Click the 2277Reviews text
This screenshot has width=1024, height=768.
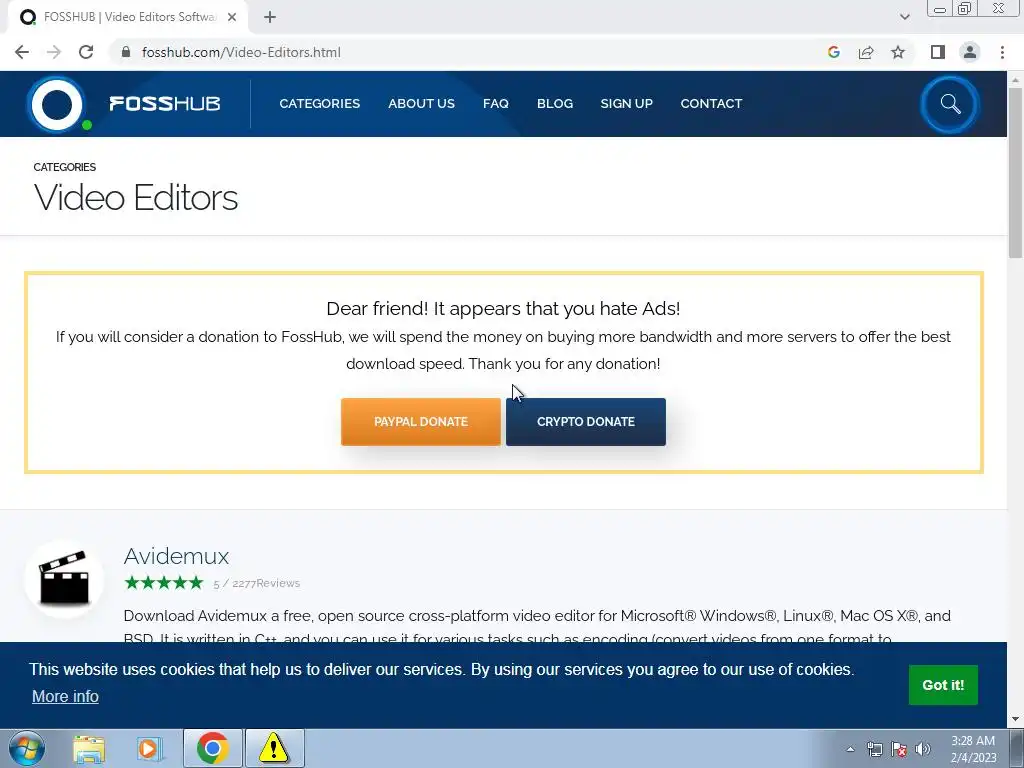(266, 583)
